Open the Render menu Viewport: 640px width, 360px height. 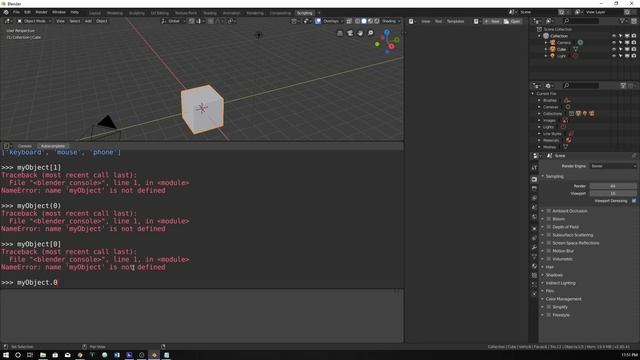tap(41, 12)
